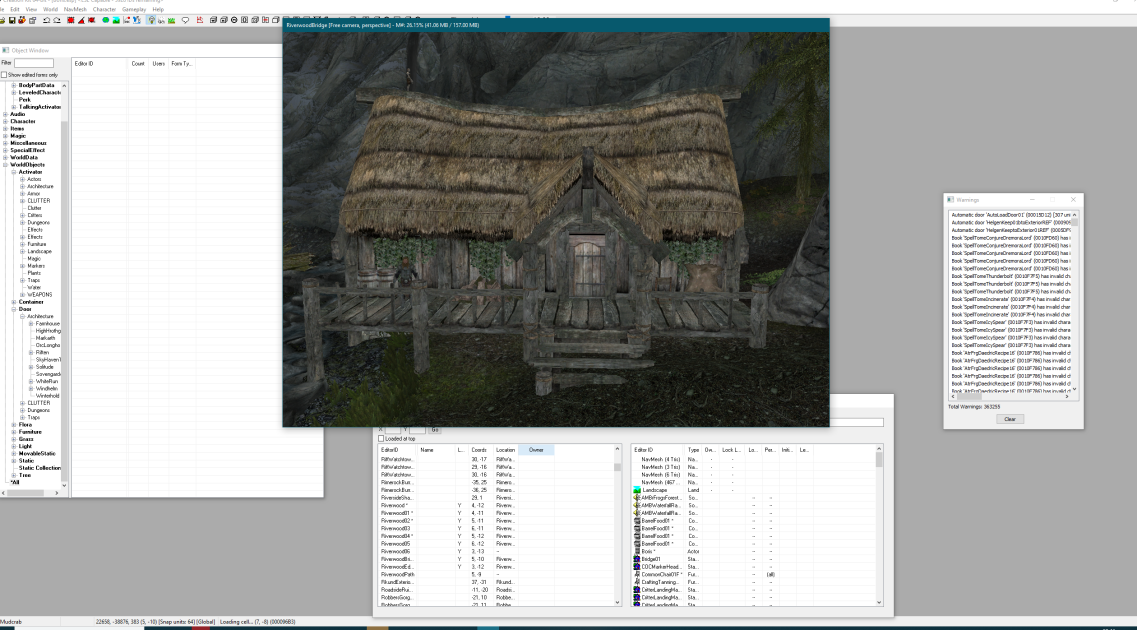This screenshot has height=630, width=1137.
Task: Click the red snap-to-reference icon
Action: (x=91, y=20)
